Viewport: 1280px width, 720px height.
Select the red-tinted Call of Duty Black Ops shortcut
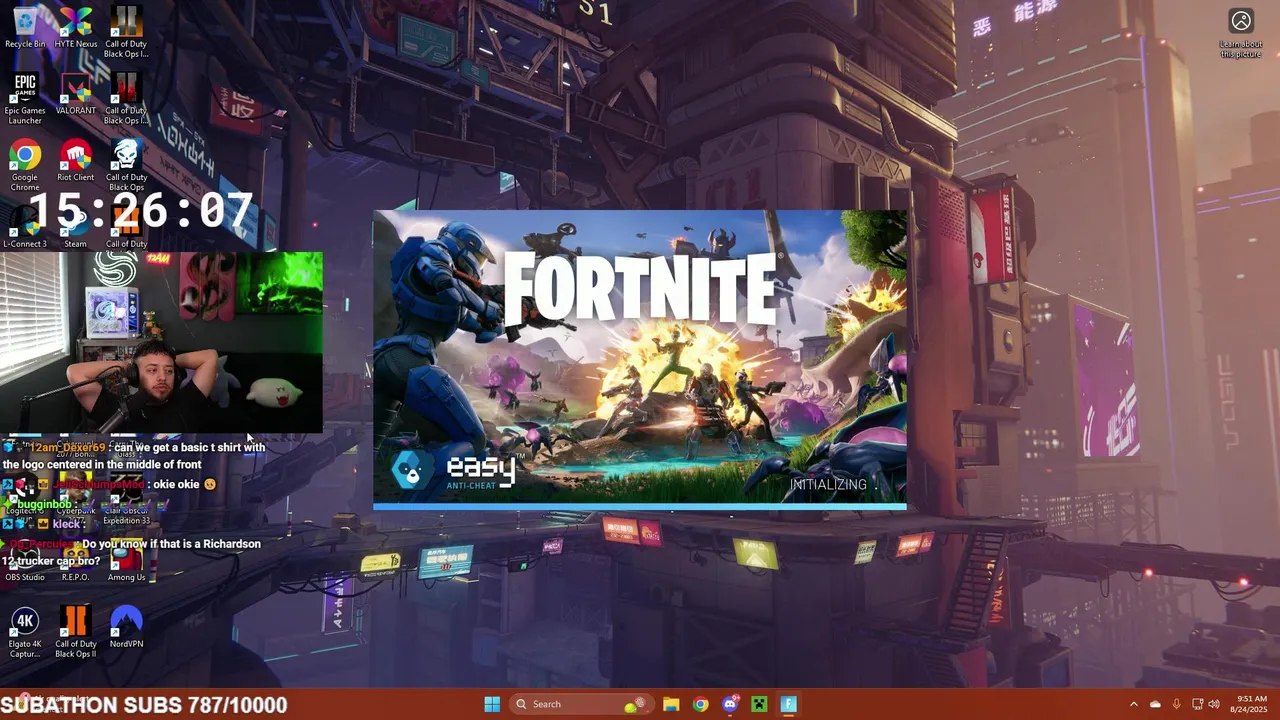[126, 99]
